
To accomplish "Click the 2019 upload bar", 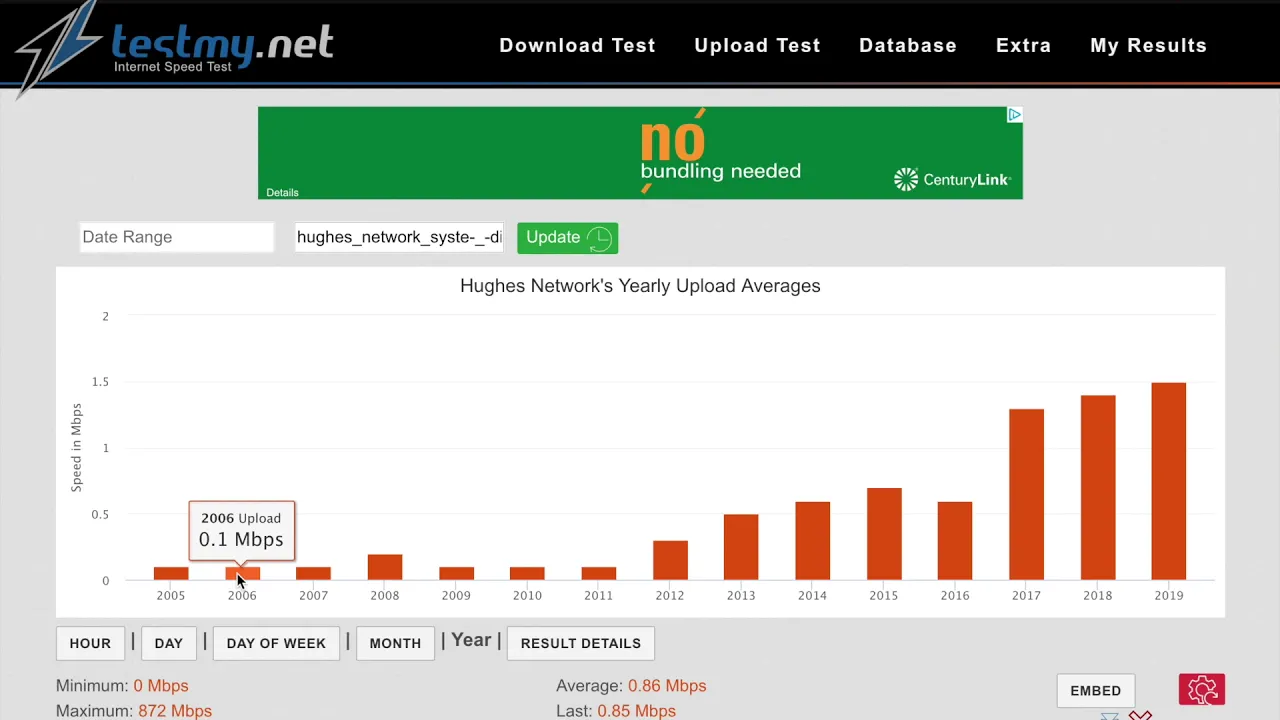I will click(1169, 481).
